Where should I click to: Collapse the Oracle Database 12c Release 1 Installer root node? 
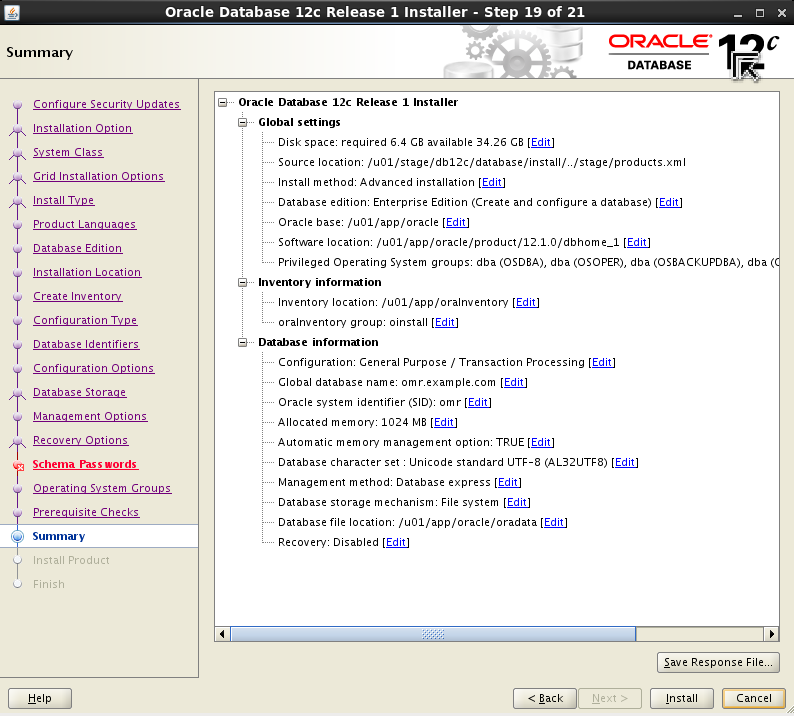coord(222,102)
